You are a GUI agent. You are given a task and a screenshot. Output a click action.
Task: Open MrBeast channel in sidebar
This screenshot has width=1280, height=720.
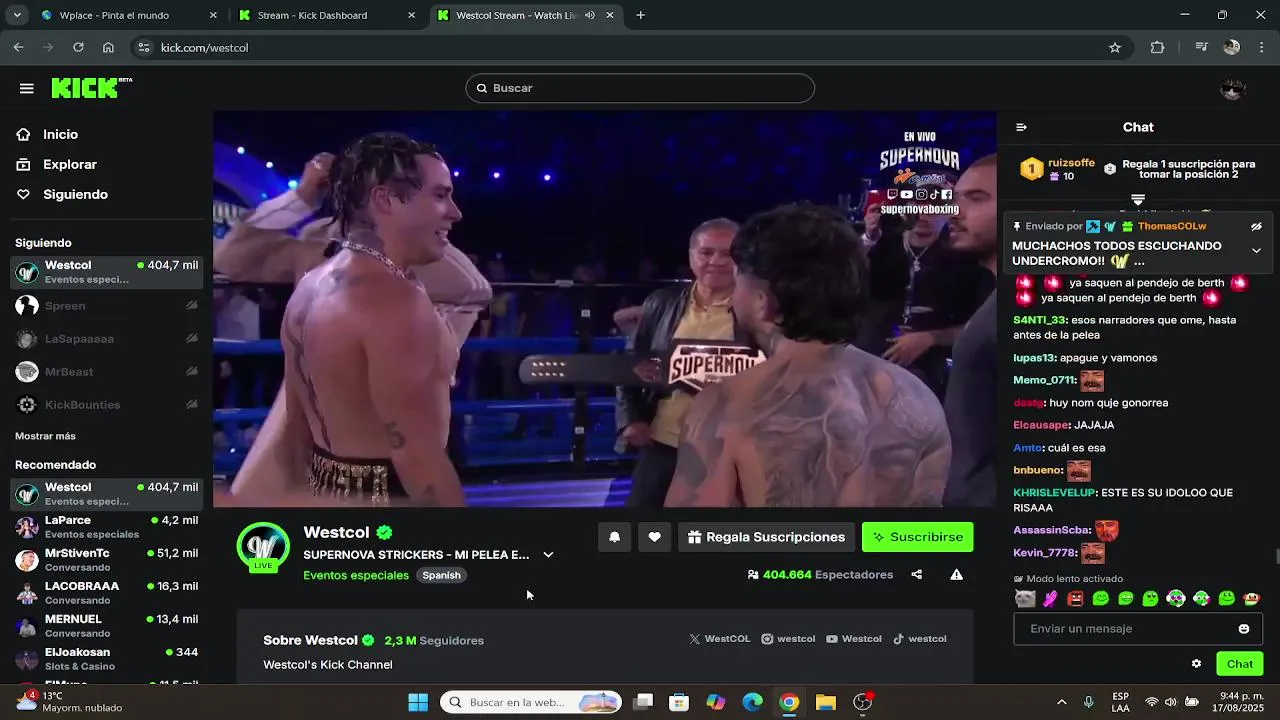tap(106, 372)
